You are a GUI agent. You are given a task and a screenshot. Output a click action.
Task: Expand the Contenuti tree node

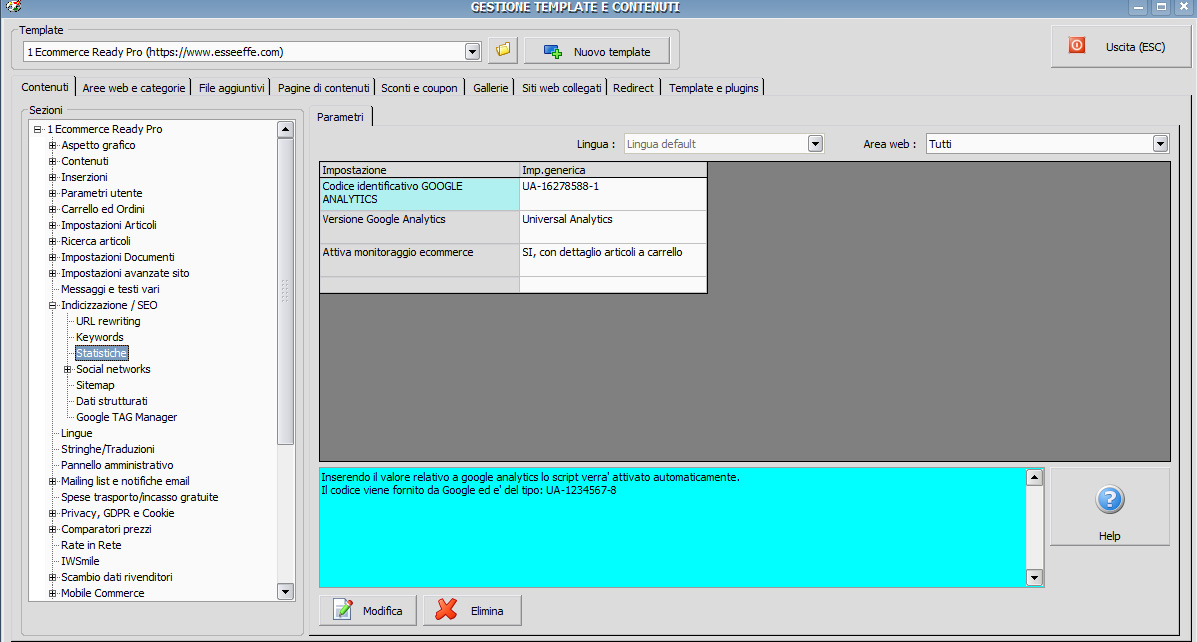pyautogui.click(x=53, y=161)
